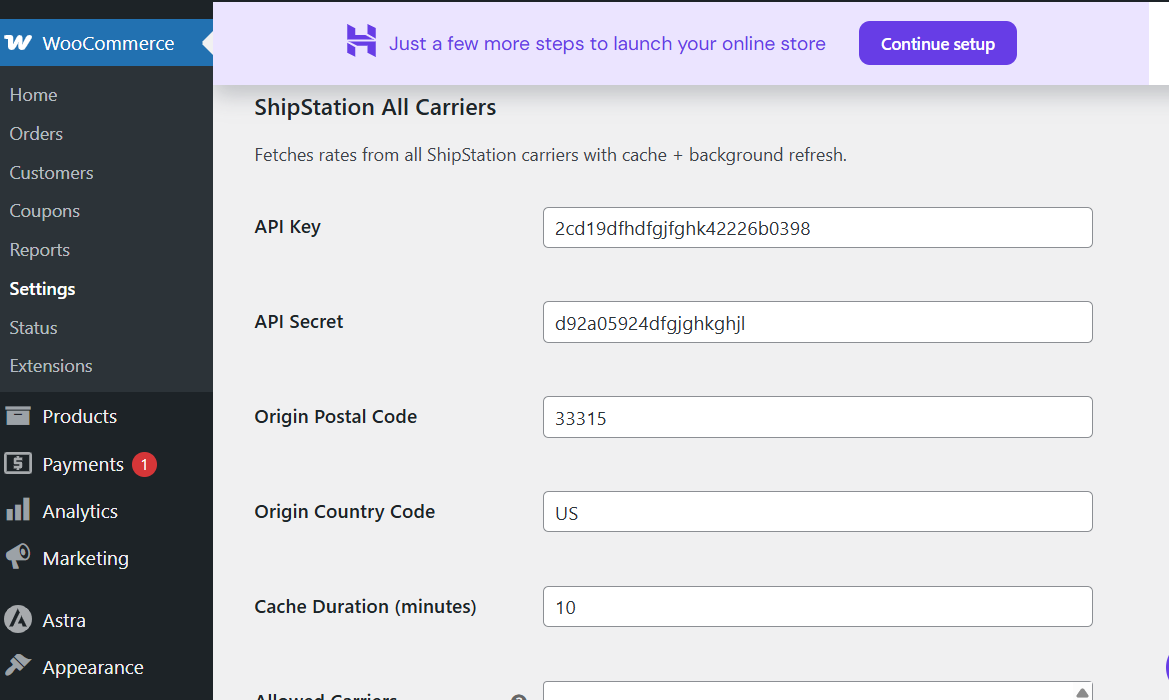Click the Products archive icon
The width and height of the screenshot is (1169, 700).
coord(18,416)
